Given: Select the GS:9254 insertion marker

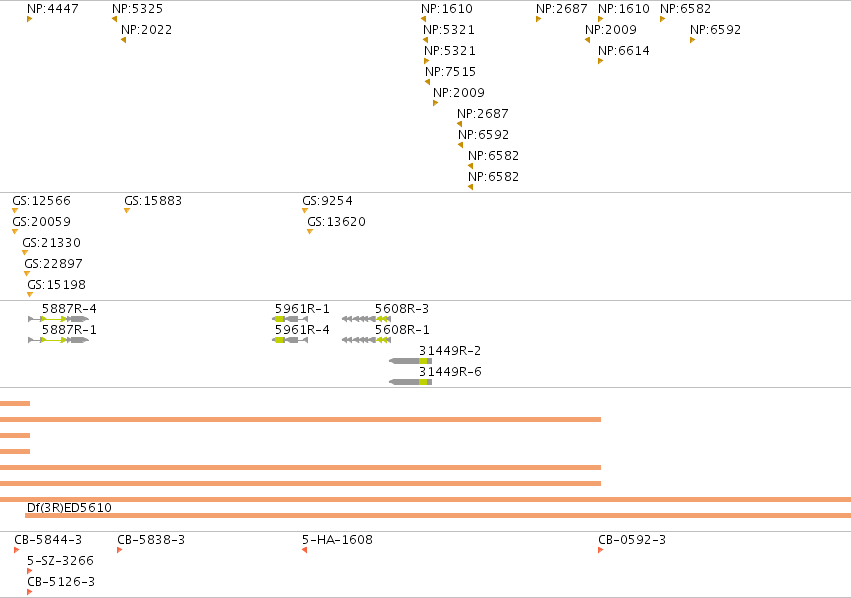Looking at the screenshot, I should [305, 211].
